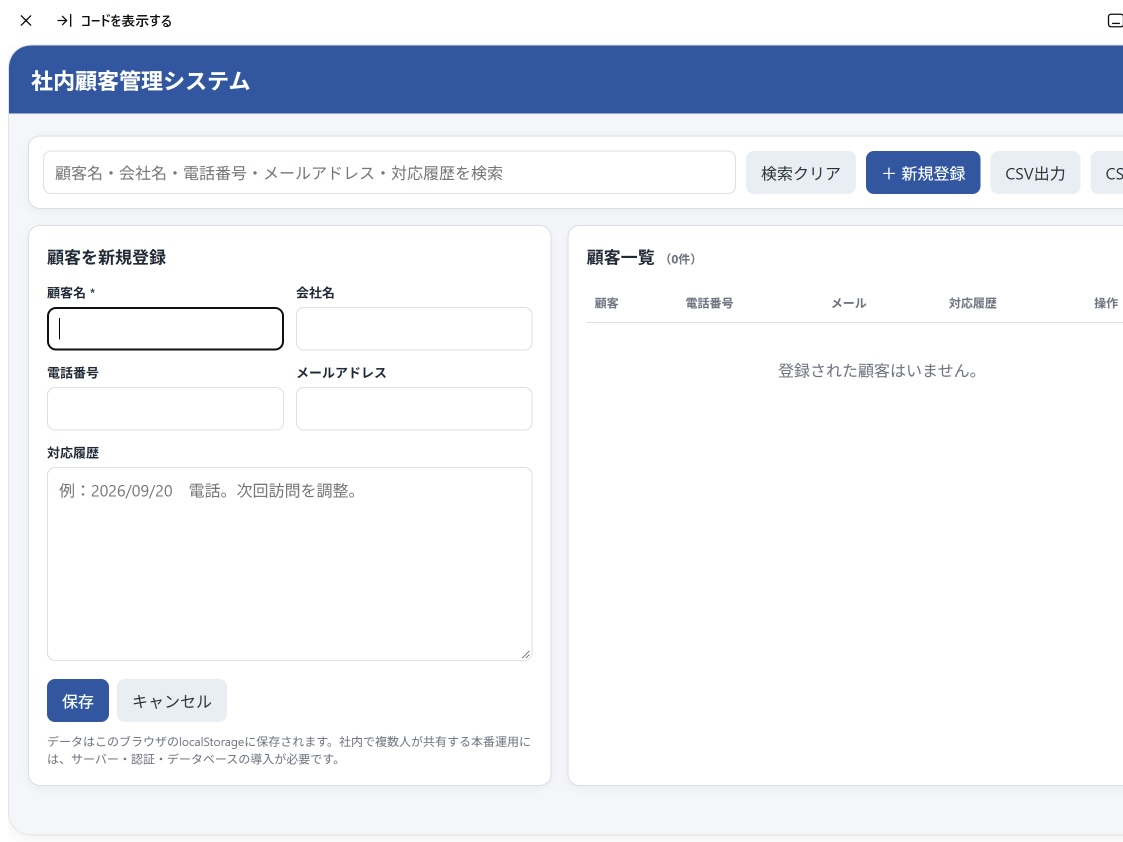Click the icon at top-right corner
Screen dimensions: 1123x842
tap(1115, 21)
